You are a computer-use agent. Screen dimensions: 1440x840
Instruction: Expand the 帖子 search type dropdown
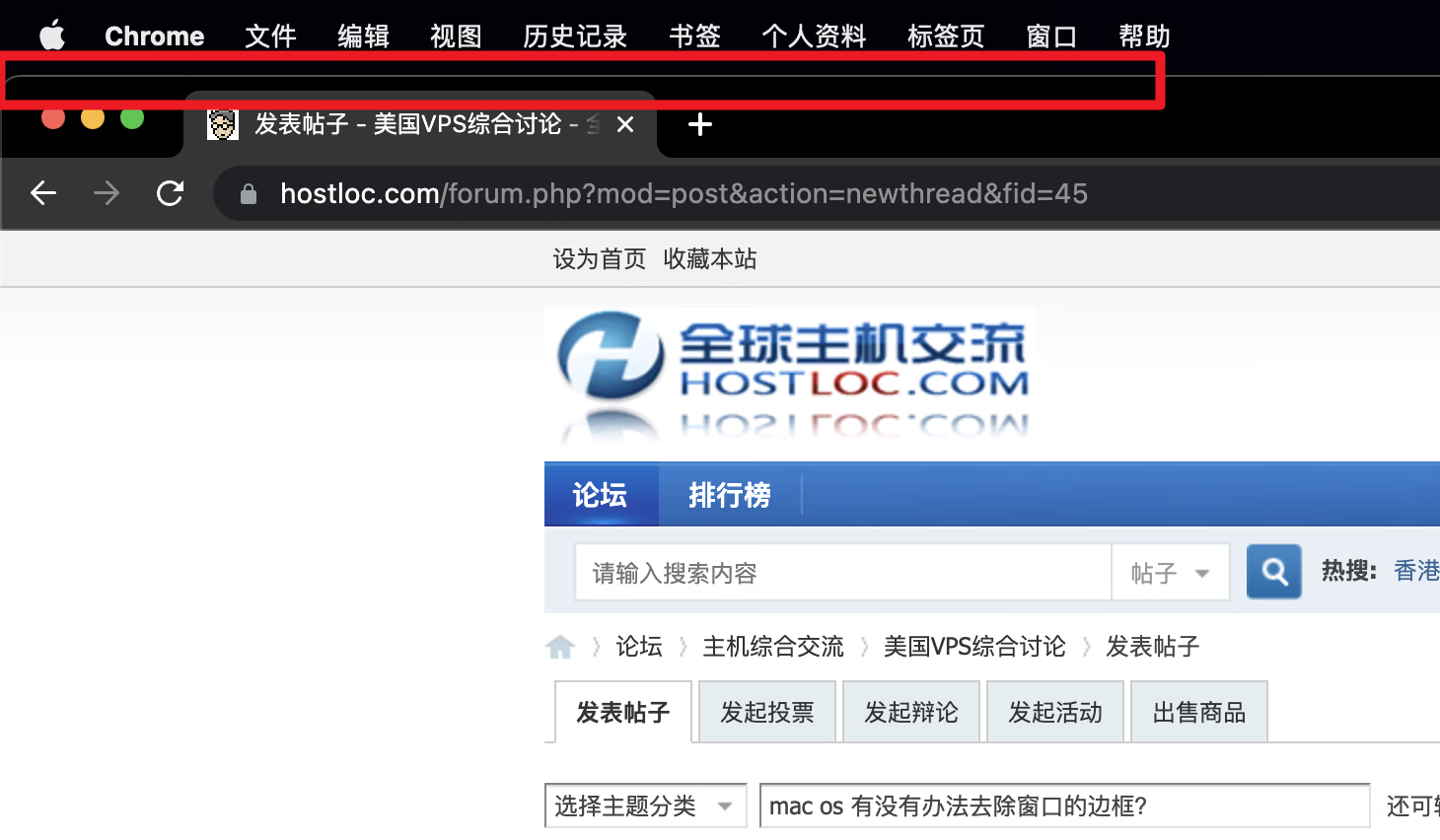[x=1171, y=573]
